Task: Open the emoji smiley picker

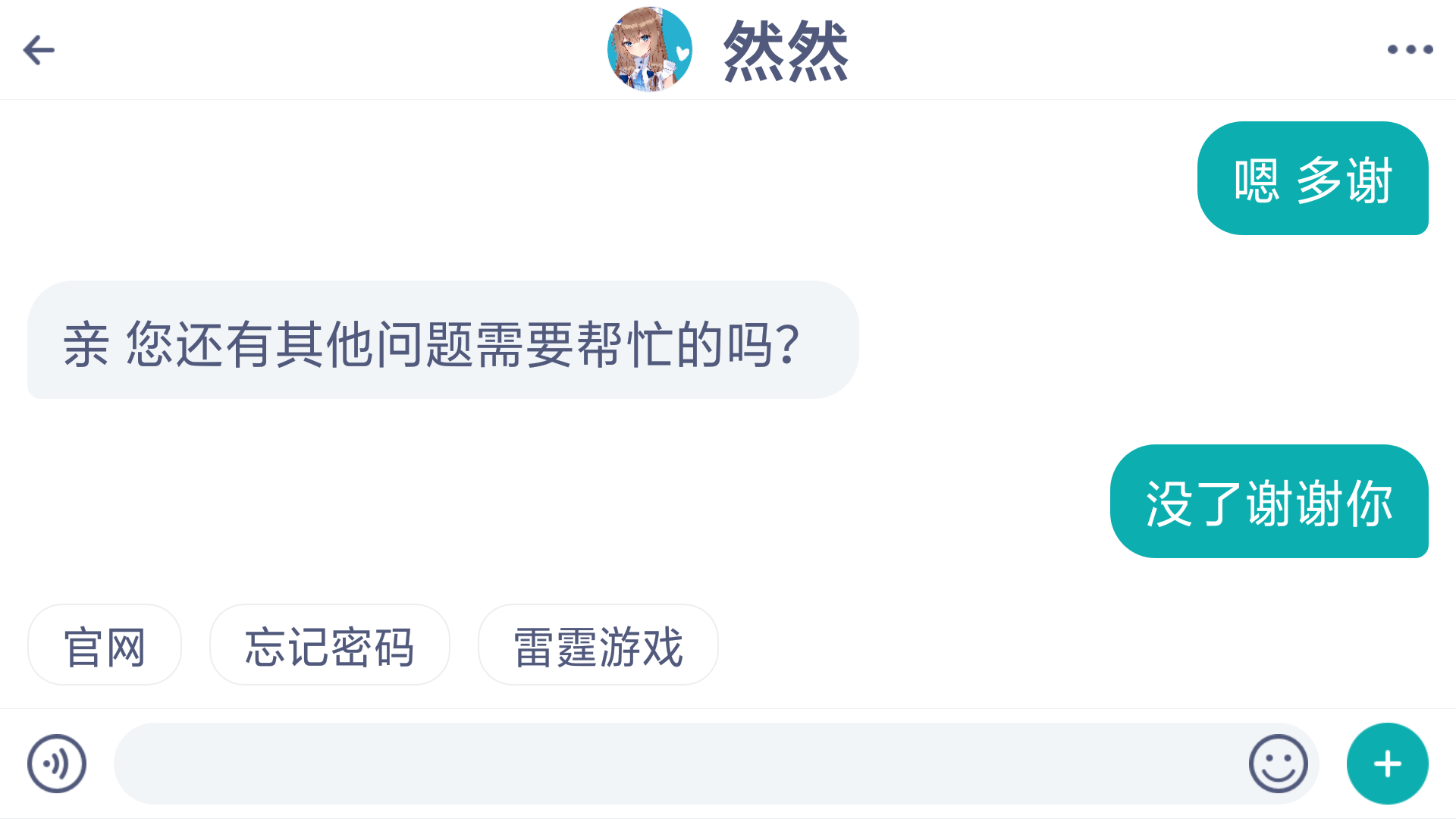Action: [x=1278, y=764]
